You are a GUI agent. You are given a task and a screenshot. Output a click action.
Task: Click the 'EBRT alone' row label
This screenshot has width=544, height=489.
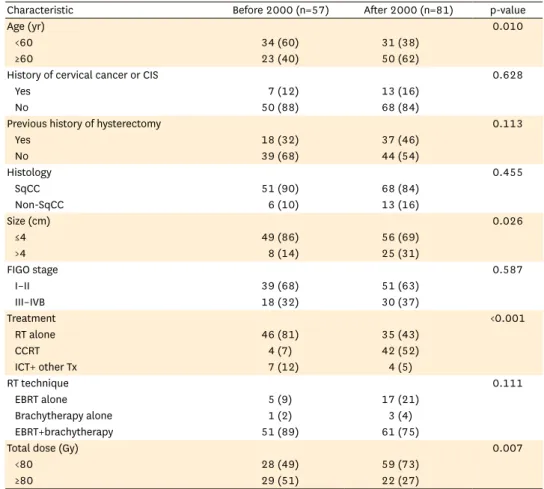(41, 399)
